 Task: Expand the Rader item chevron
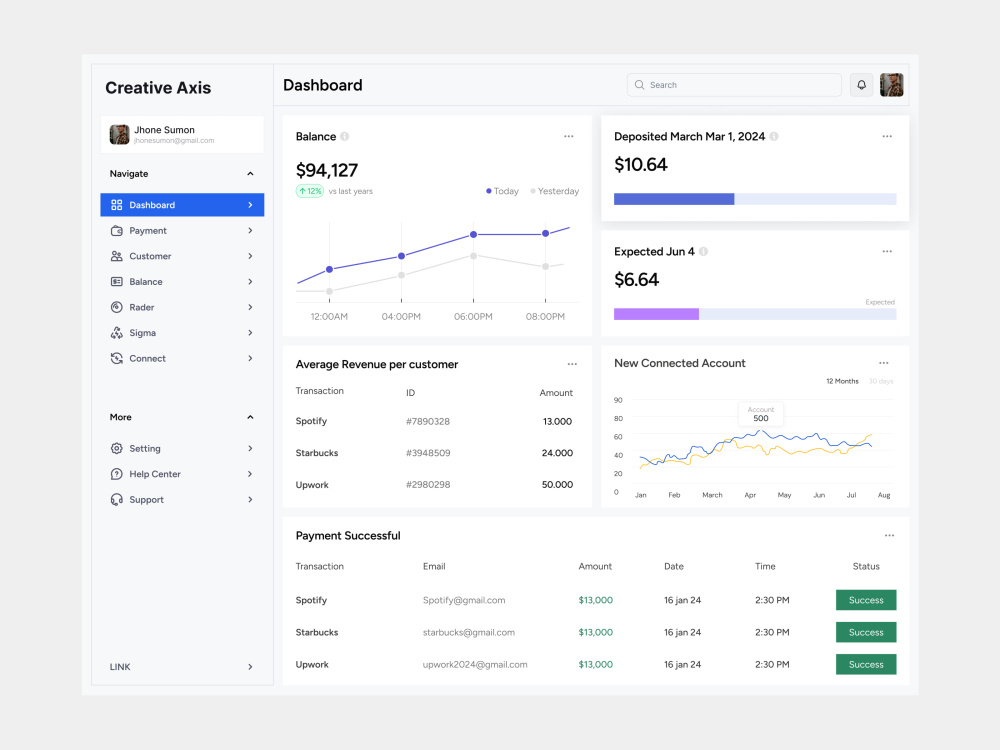pyautogui.click(x=251, y=307)
